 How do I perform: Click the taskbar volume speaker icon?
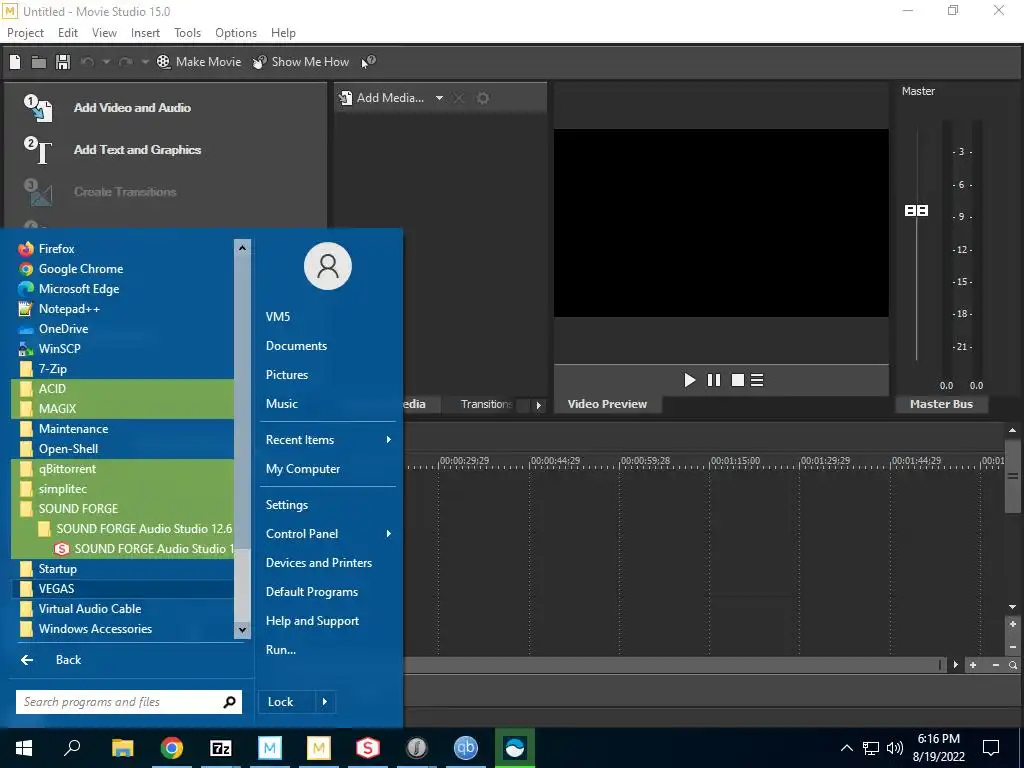(895, 748)
